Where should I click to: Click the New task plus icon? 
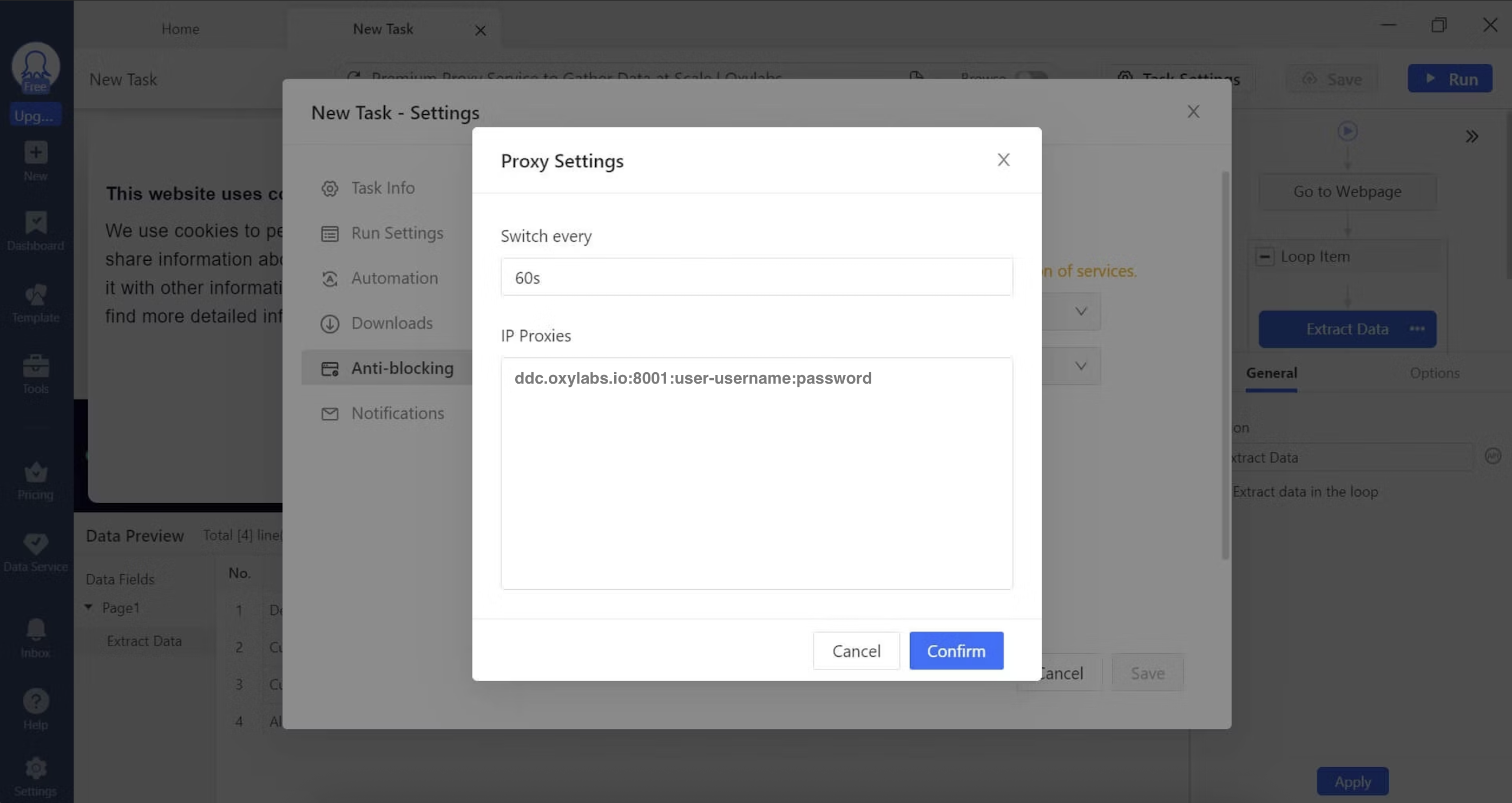click(x=36, y=153)
